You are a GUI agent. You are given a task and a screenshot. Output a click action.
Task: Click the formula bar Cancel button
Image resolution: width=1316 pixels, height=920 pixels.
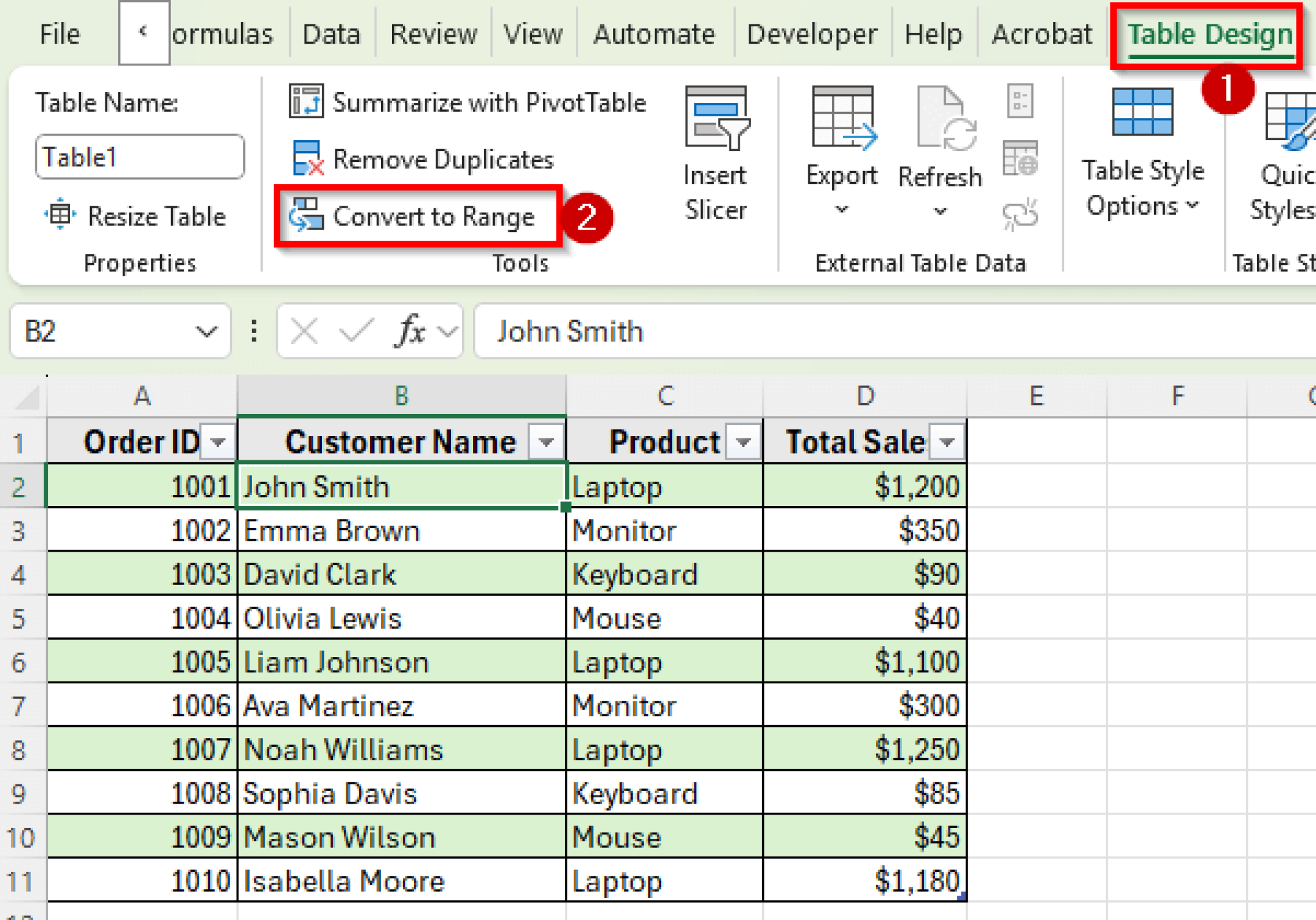coord(303,331)
